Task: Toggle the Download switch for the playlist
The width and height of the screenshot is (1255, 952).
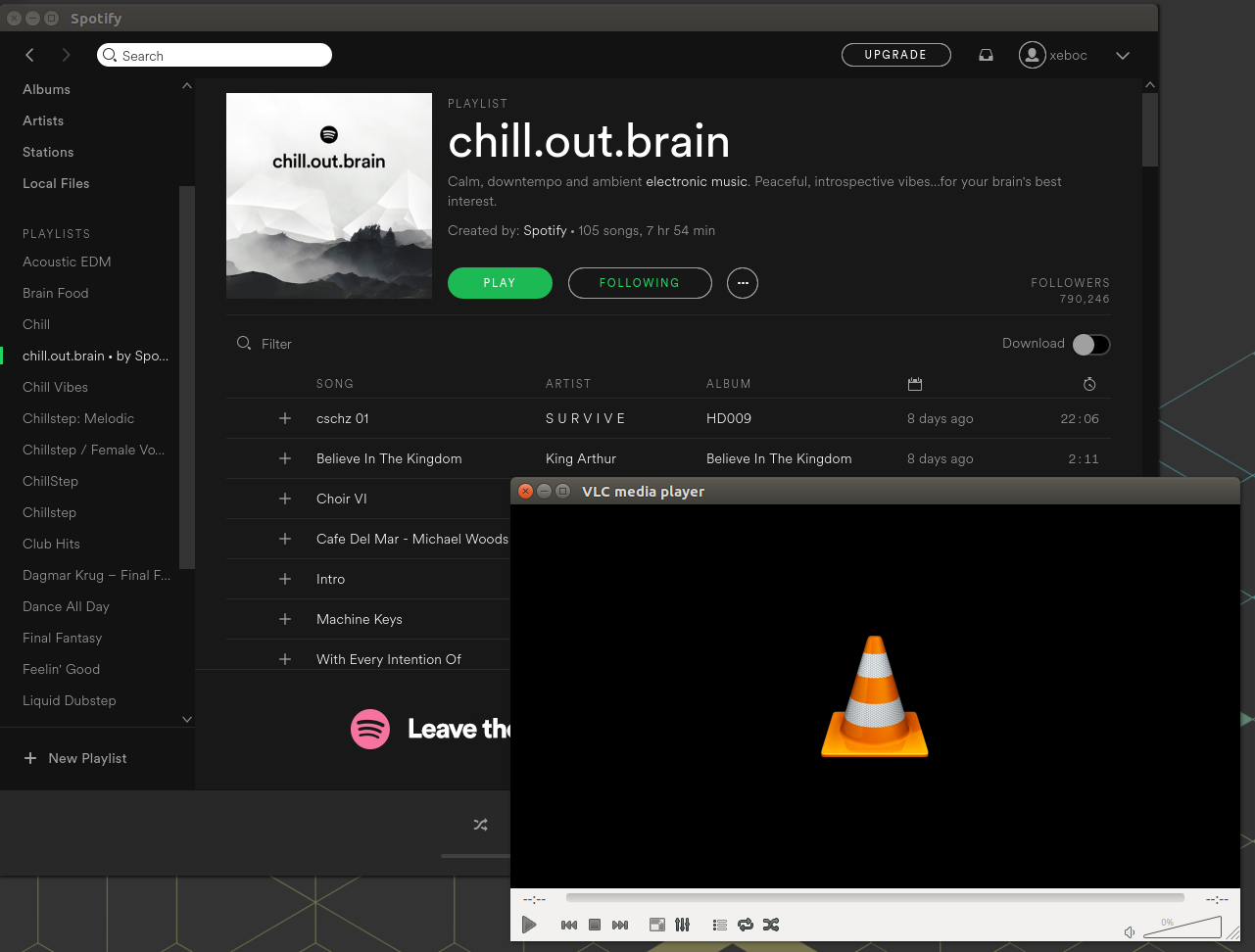Action: pos(1090,344)
